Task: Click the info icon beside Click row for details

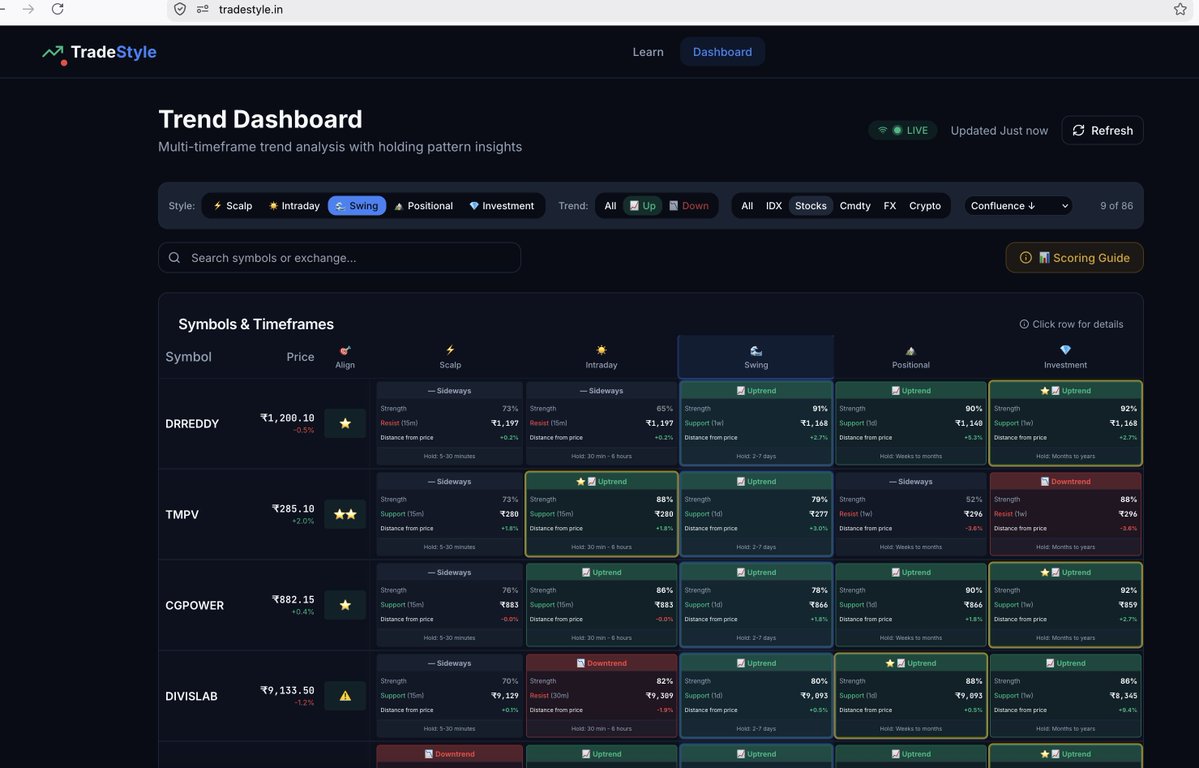Action: [1024, 324]
